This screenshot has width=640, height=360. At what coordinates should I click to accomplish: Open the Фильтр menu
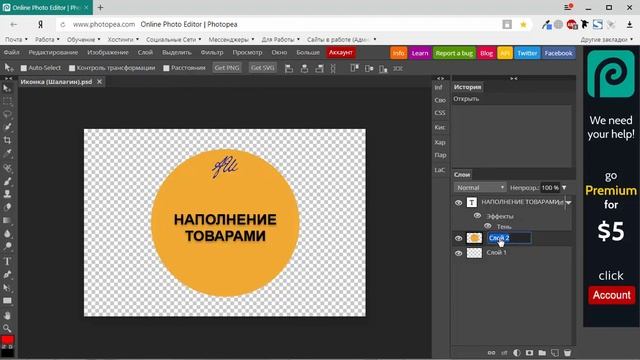(x=212, y=52)
